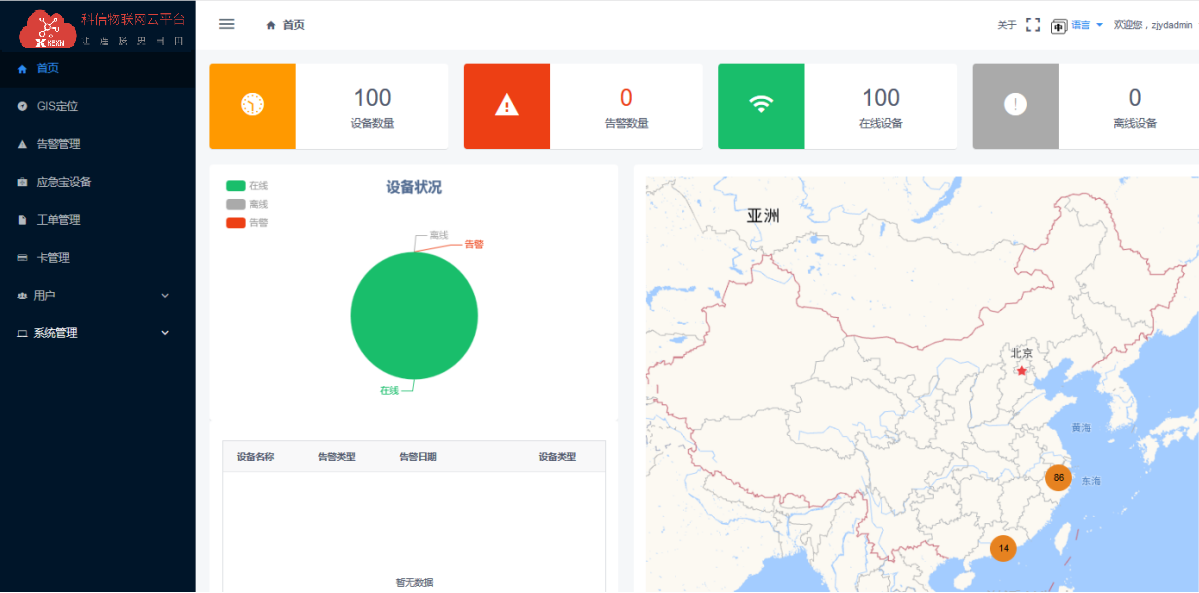Click the red alarm warning triangle icon
The image size is (1199, 593).
click(x=507, y=105)
